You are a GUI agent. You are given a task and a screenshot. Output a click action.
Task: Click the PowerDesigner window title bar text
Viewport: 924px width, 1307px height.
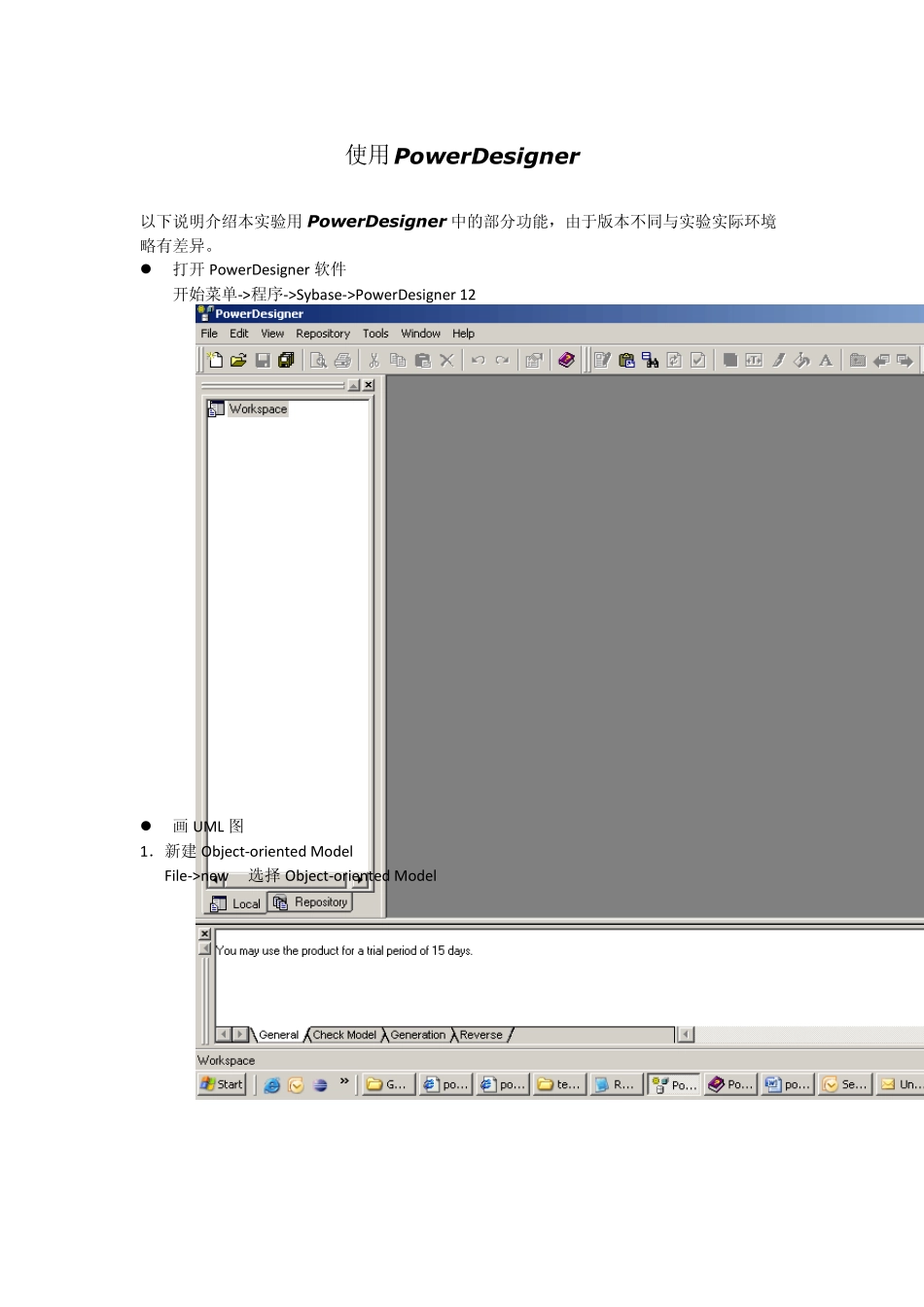point(259,314)
